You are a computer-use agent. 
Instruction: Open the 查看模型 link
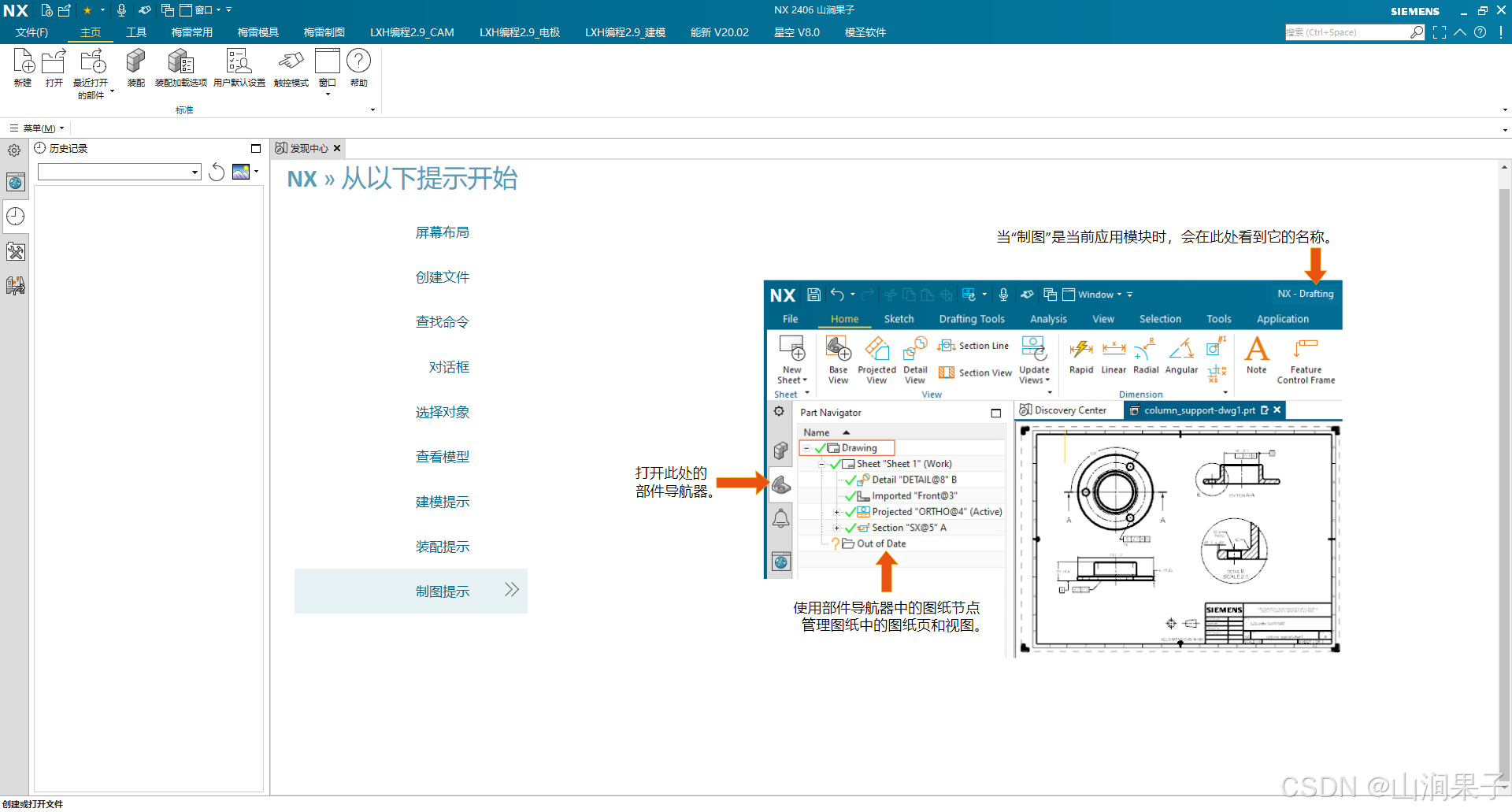443,457
